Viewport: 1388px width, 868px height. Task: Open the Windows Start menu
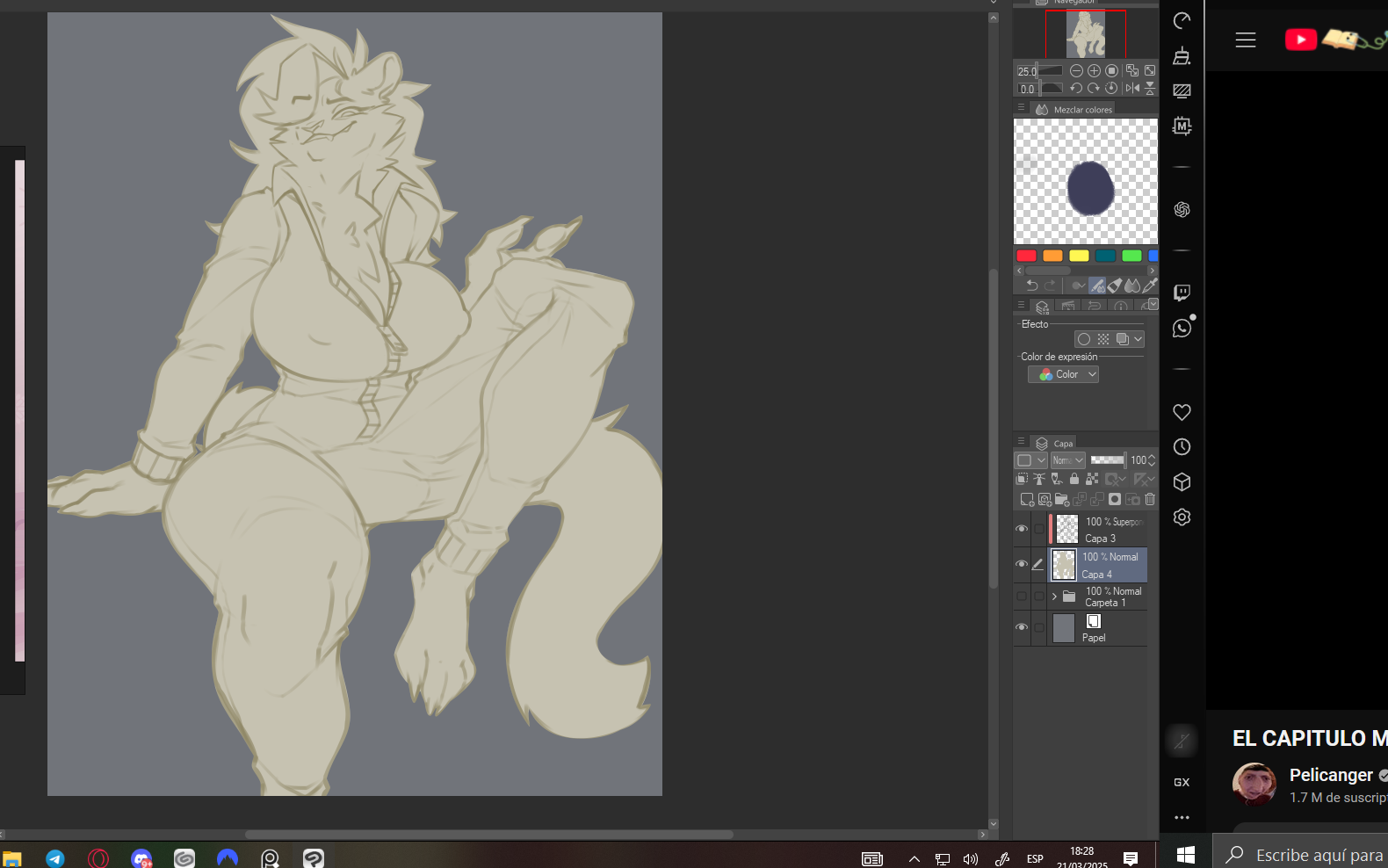coord(1185,855)
